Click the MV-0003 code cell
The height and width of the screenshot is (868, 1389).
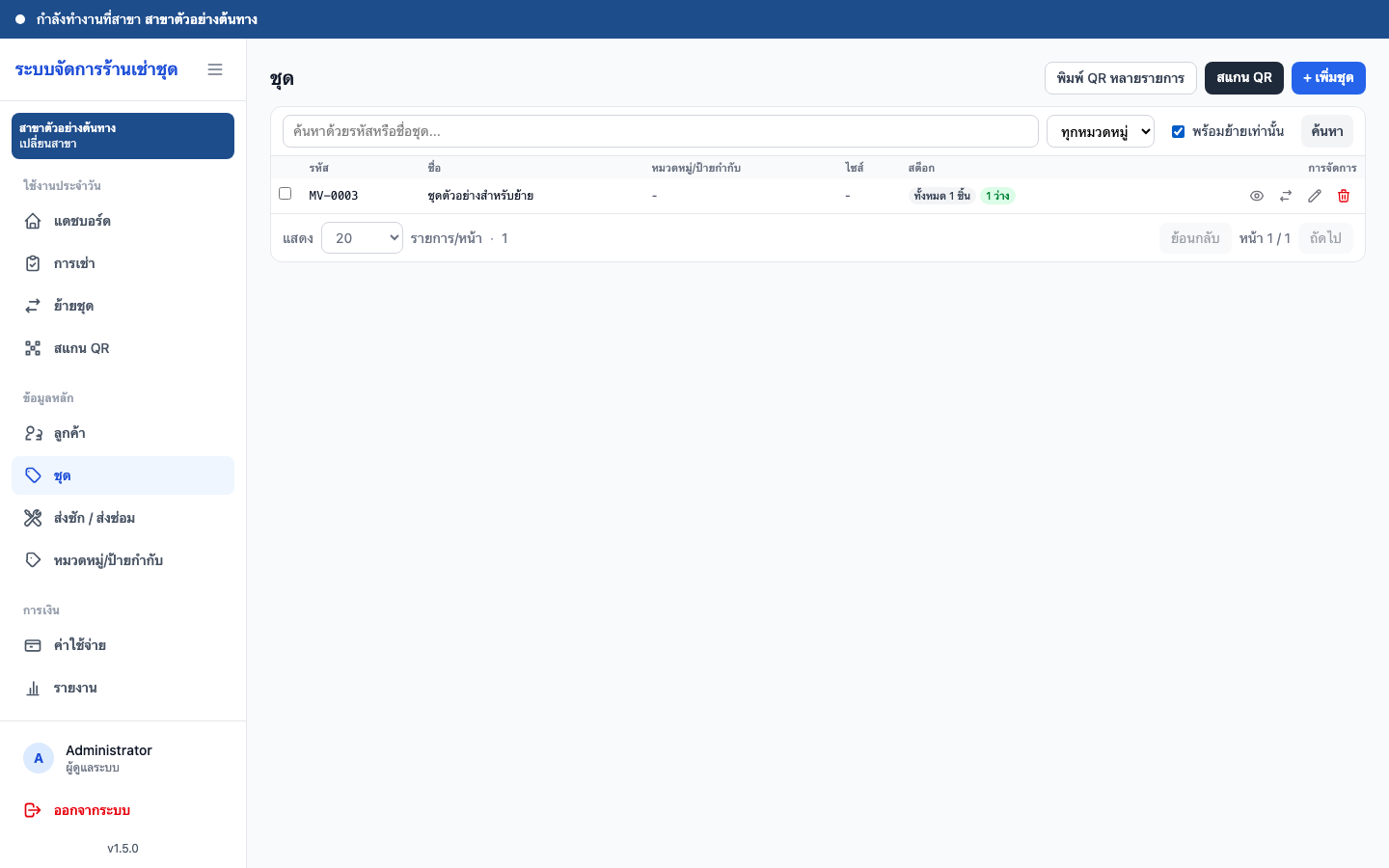334,196
